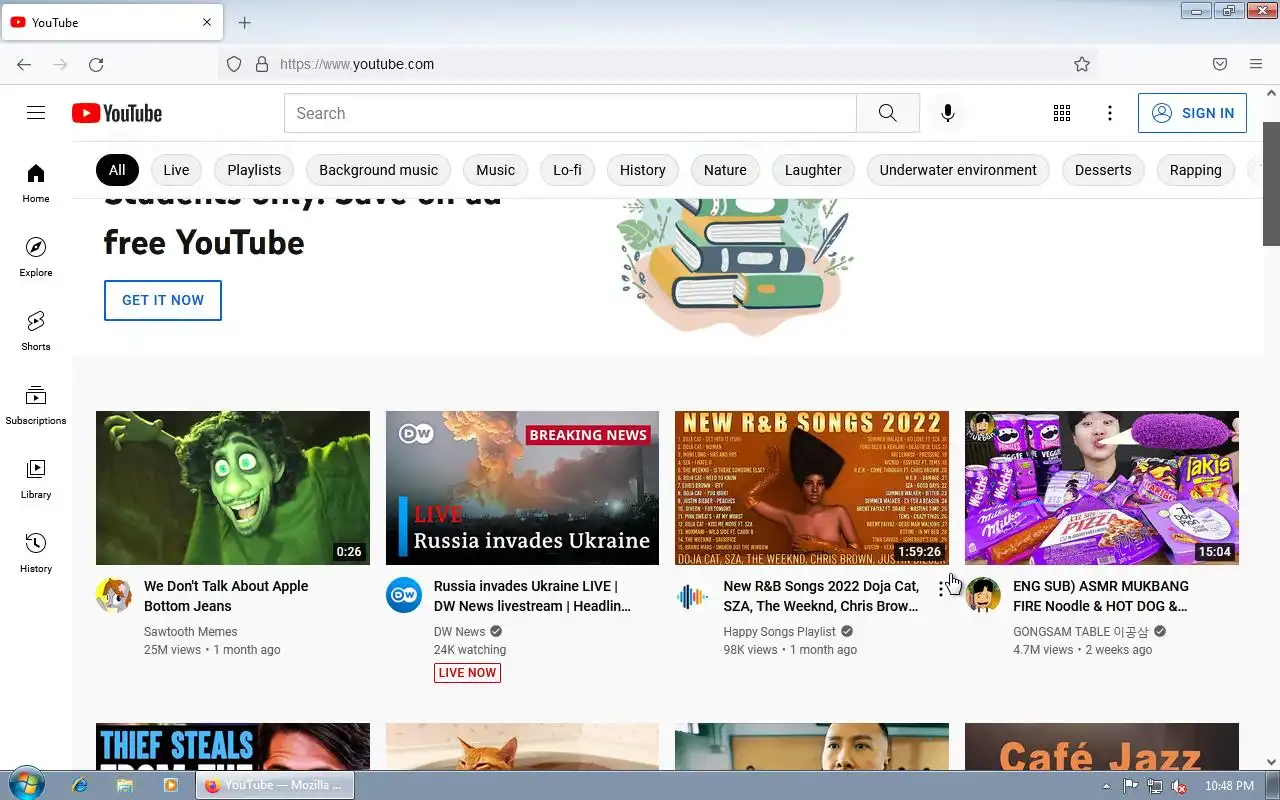The height and width of the screenshot is (800, 1280).
Task: Go to YouTube logo home
Action: (117, 113)
